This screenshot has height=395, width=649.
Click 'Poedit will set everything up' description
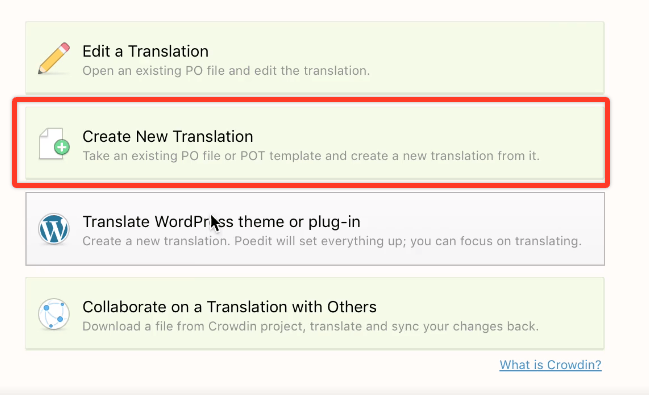(x=320, y=241)
